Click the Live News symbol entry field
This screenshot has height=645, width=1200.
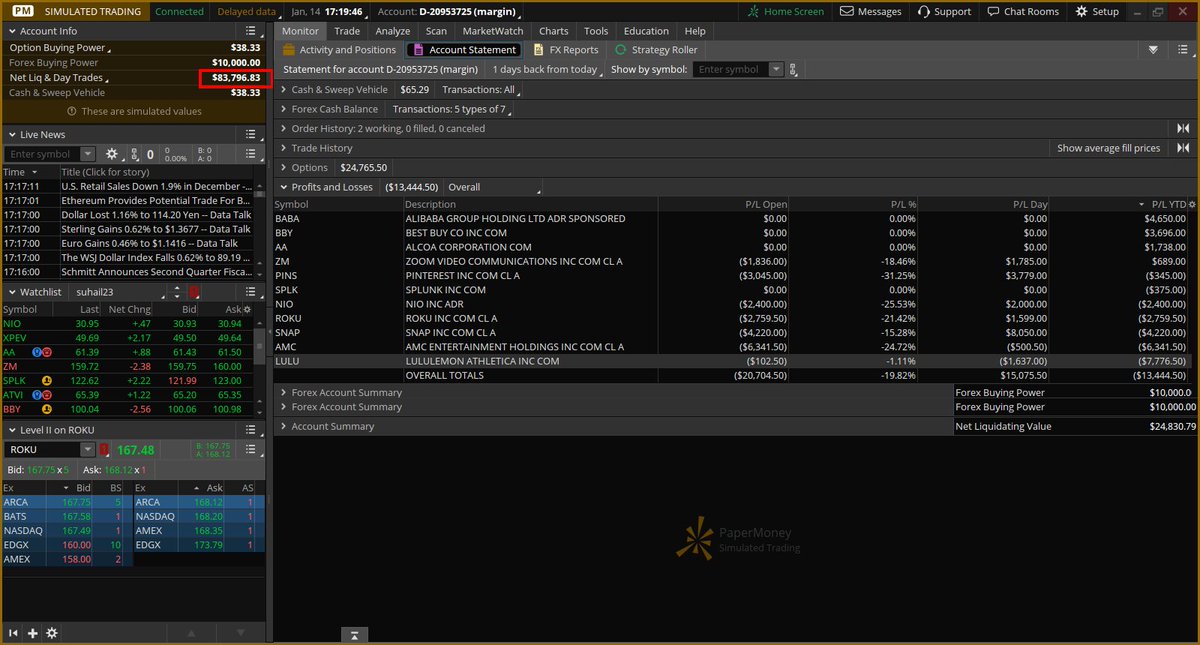coord(41,154)
